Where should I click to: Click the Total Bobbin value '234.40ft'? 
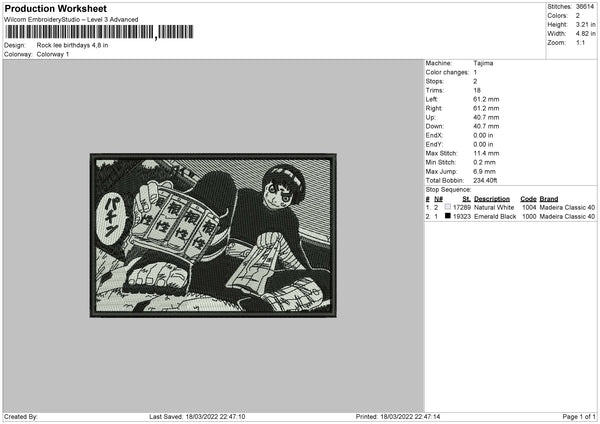[485, 181]
